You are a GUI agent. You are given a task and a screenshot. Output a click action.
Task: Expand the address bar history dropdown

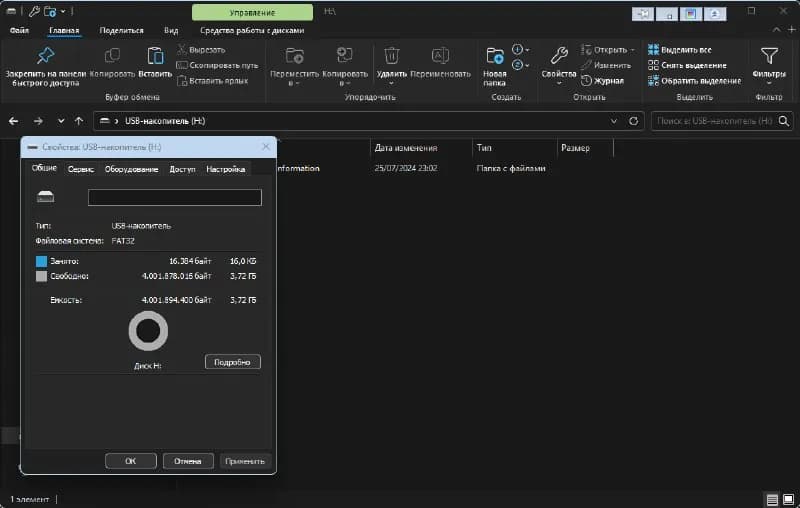[614, 121]
